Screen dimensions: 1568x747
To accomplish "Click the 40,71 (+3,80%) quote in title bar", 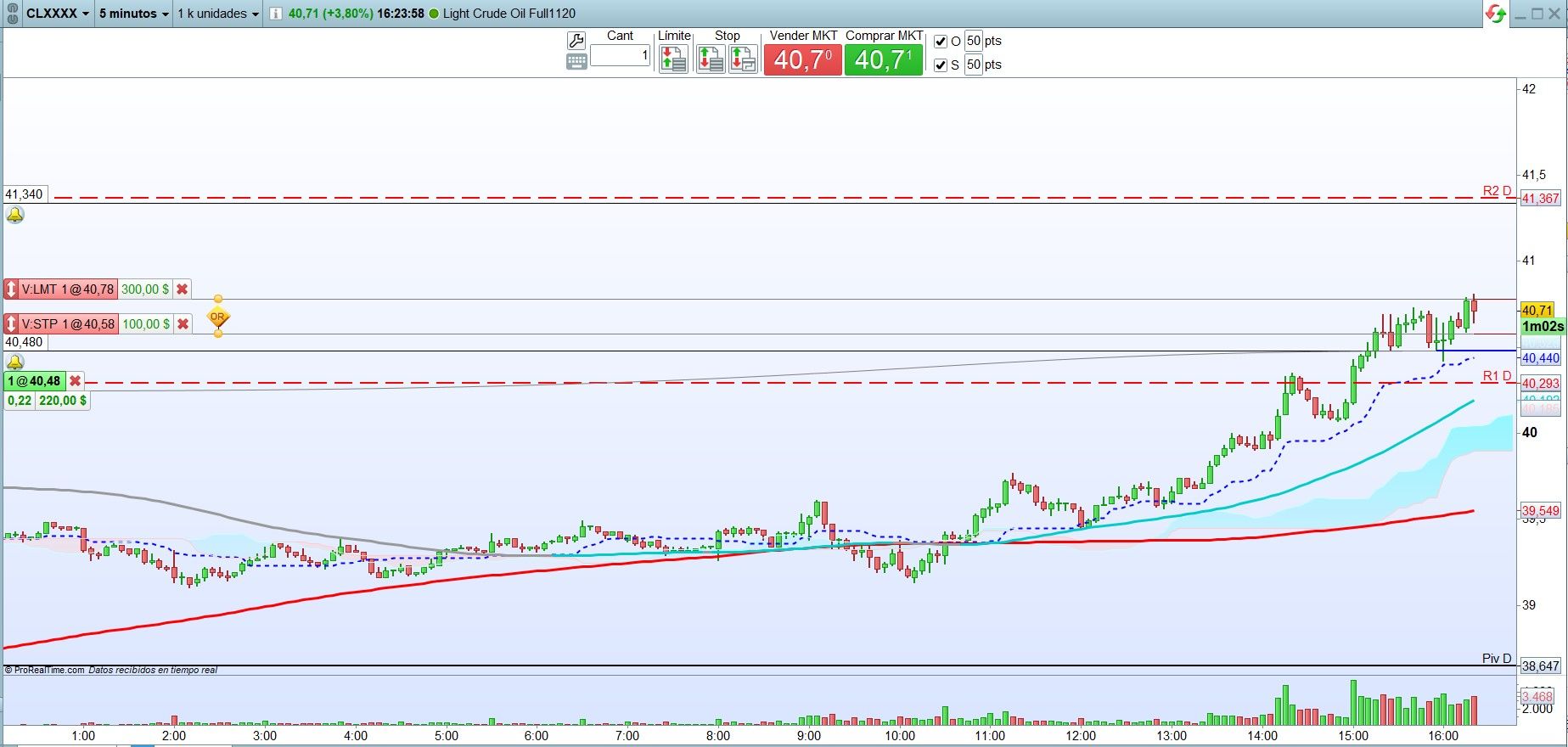I will coord(330,14).
